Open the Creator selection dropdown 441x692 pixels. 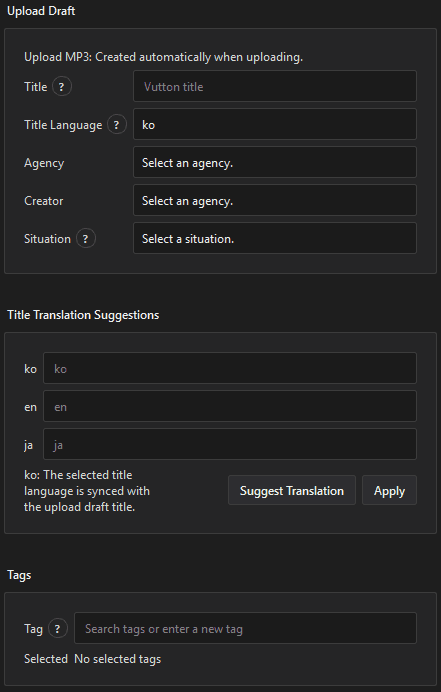coord(275,200)
